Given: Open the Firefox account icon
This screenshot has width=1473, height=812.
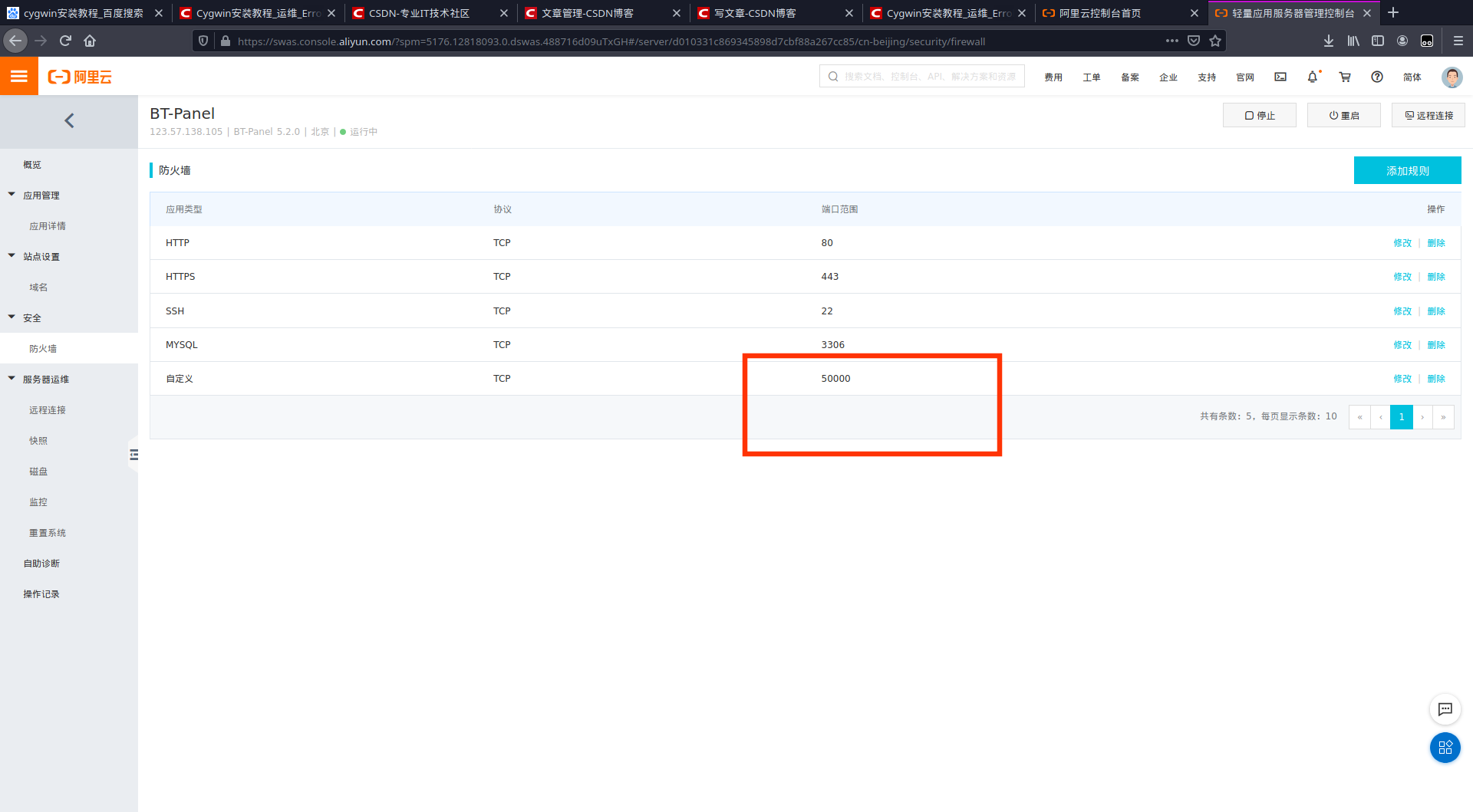Looking at the screenshot, I should pyautogui.click(x=1402, y=41).
